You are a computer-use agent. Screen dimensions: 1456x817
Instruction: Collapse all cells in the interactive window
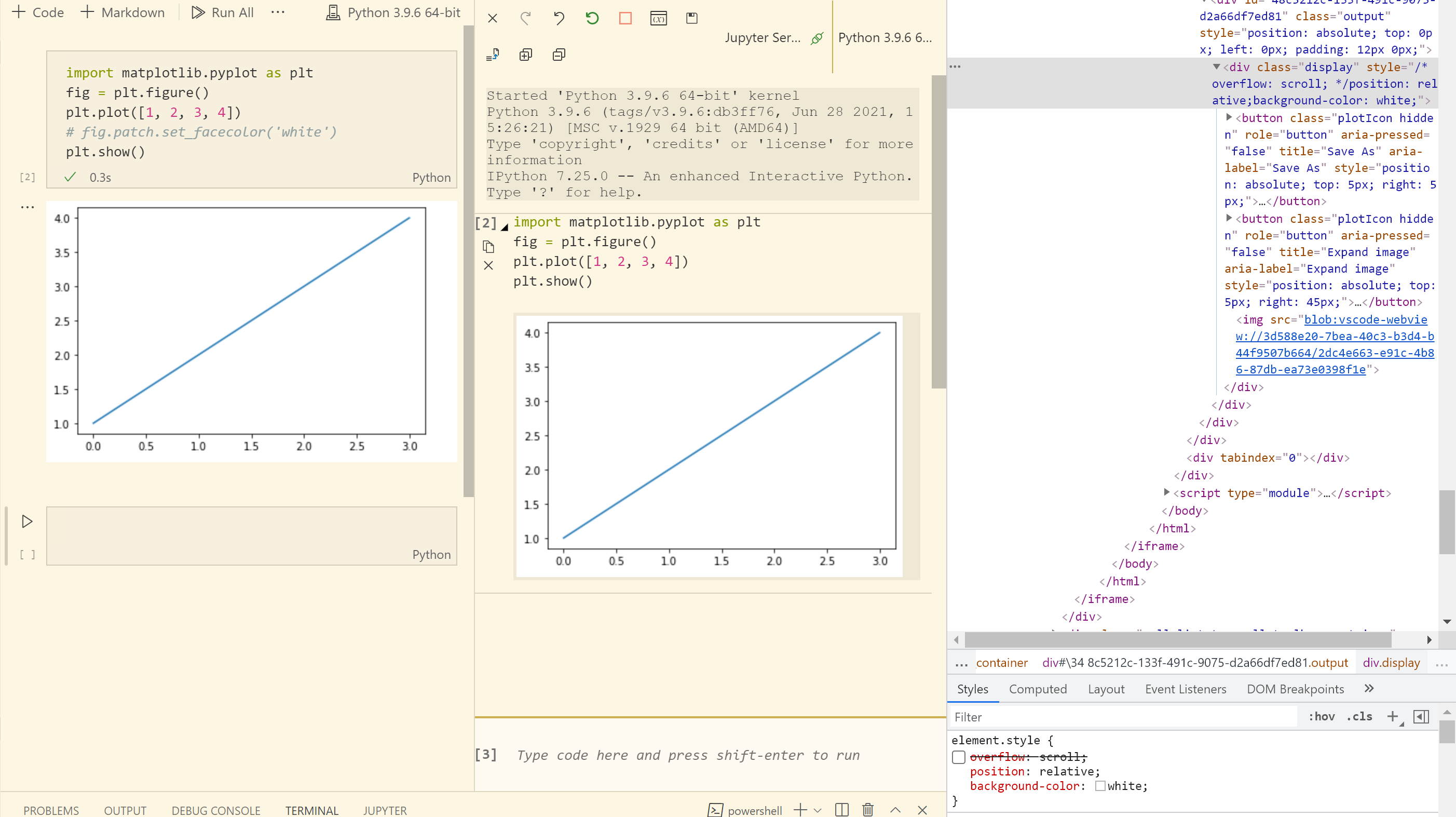point(559,55)
